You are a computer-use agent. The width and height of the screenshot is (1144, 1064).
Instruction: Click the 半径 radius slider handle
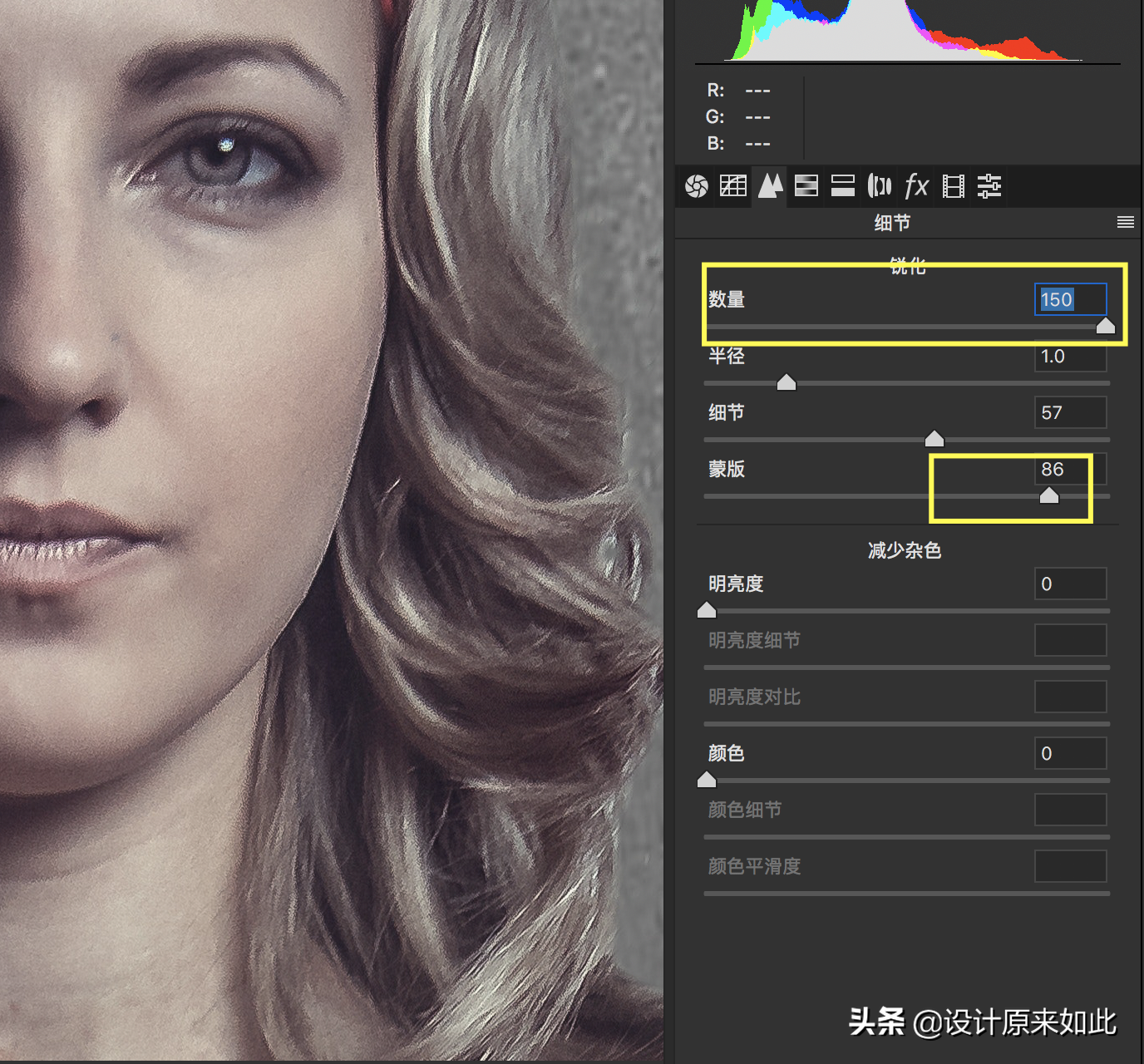coord(786,382)
